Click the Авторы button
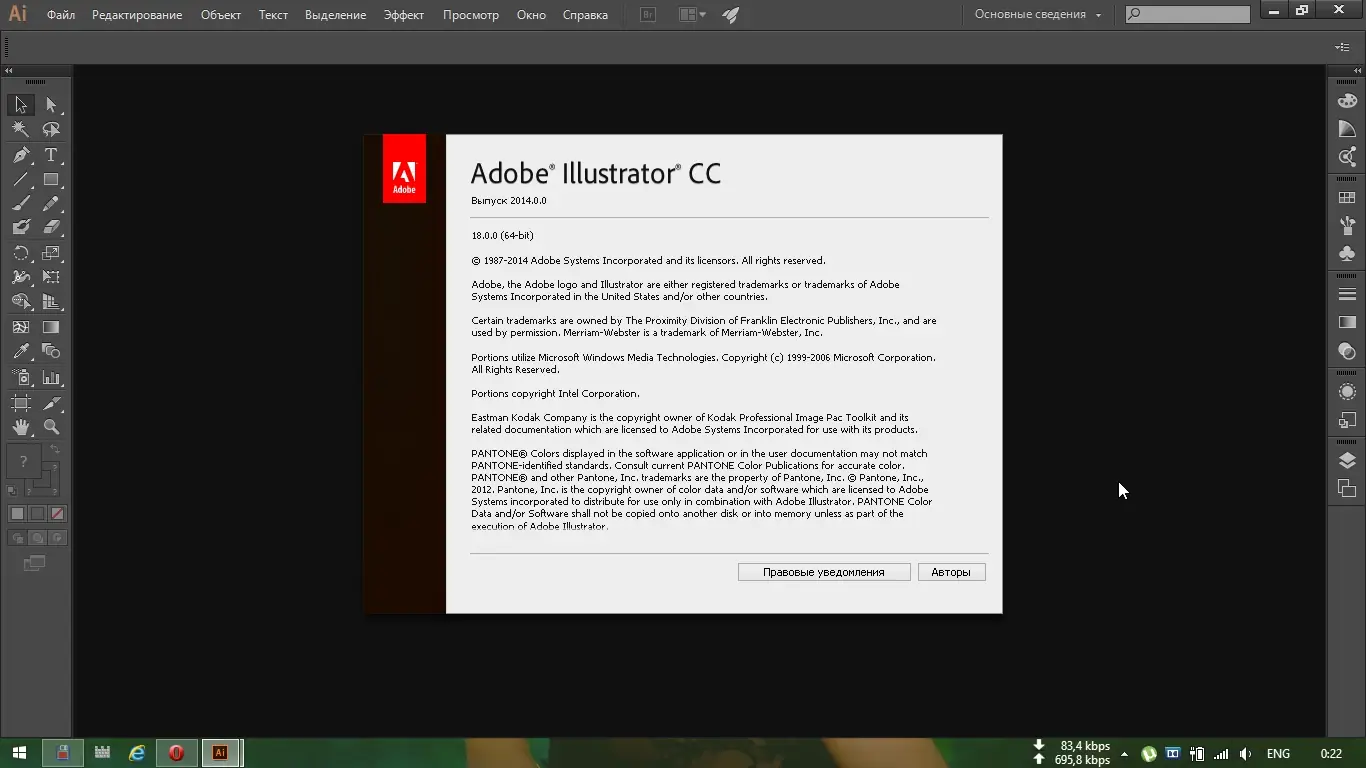The height and width of the screenshot is (768, 1366). pyautogui.click(x=950, y=571)
